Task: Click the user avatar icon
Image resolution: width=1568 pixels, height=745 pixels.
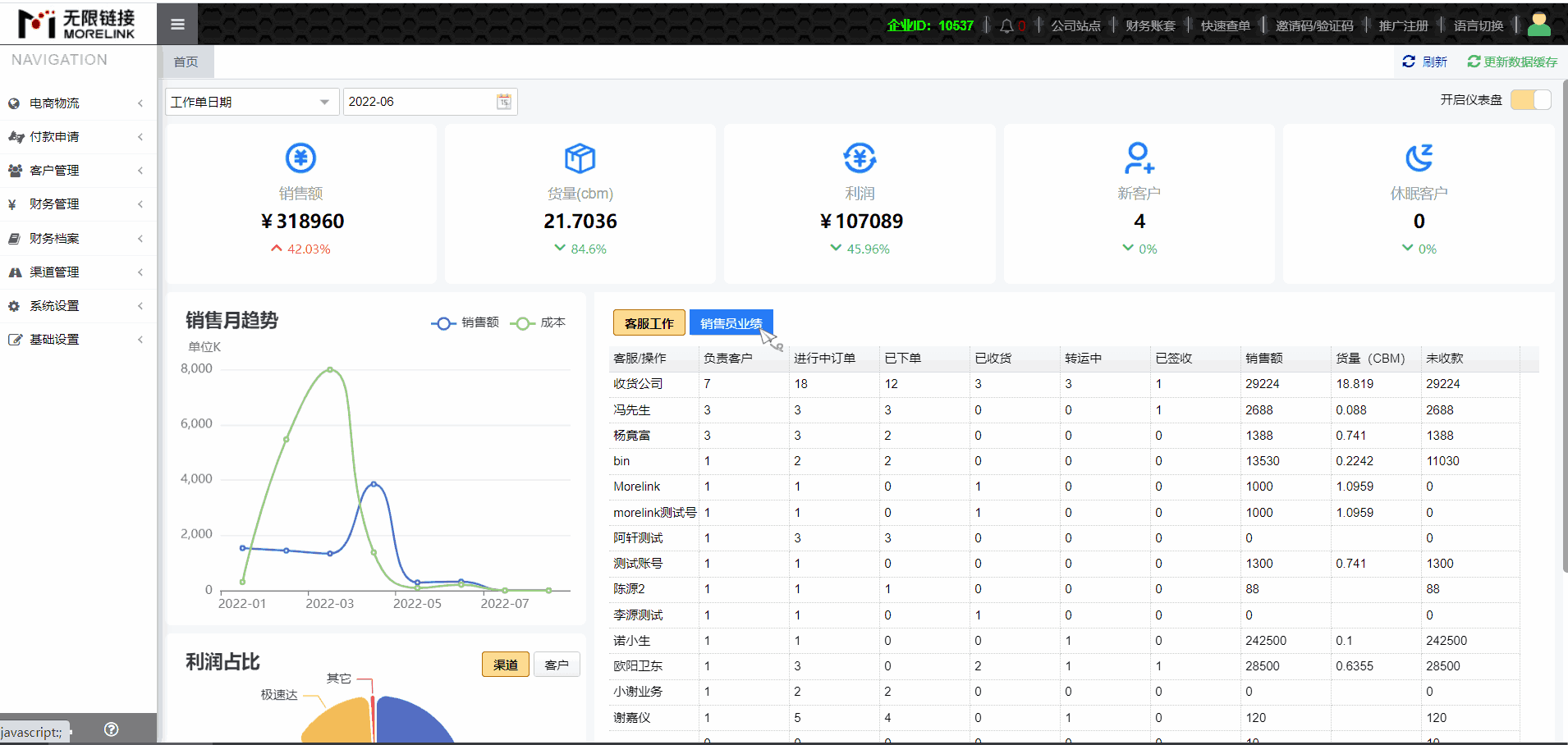Action: click(1538, 25)
